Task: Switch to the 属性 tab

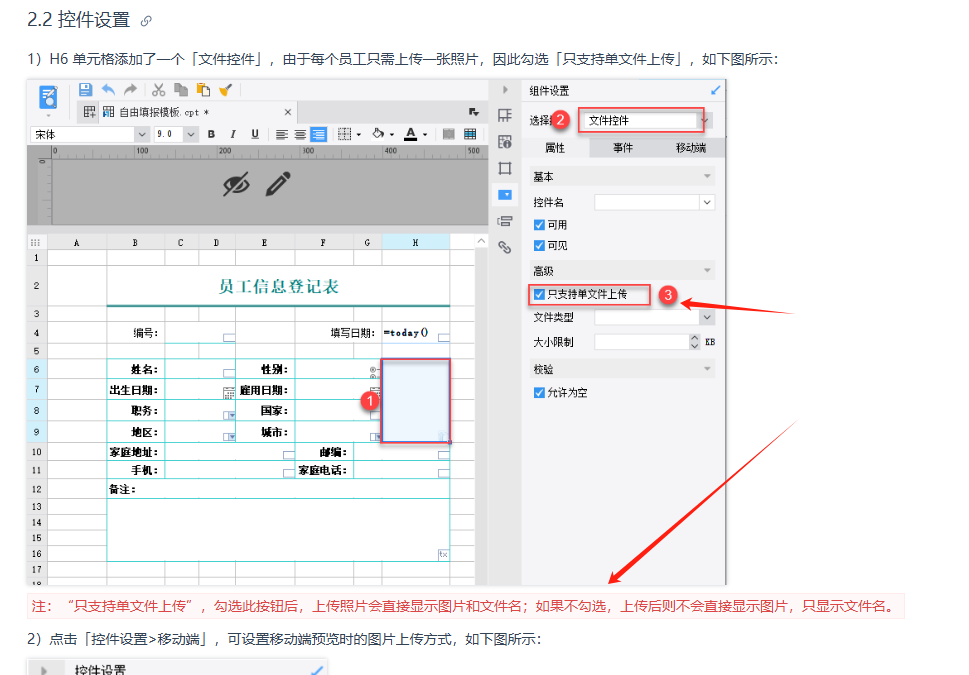Action: pos(555,148)
